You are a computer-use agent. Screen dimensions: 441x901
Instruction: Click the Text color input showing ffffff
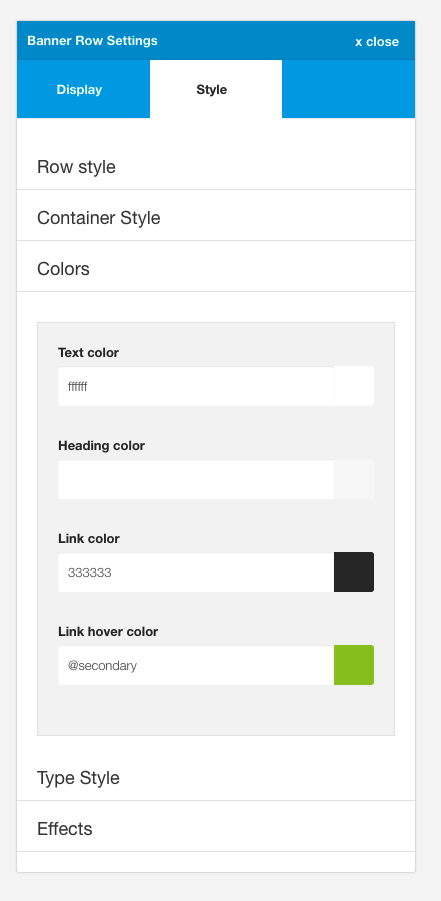(195, 387)
